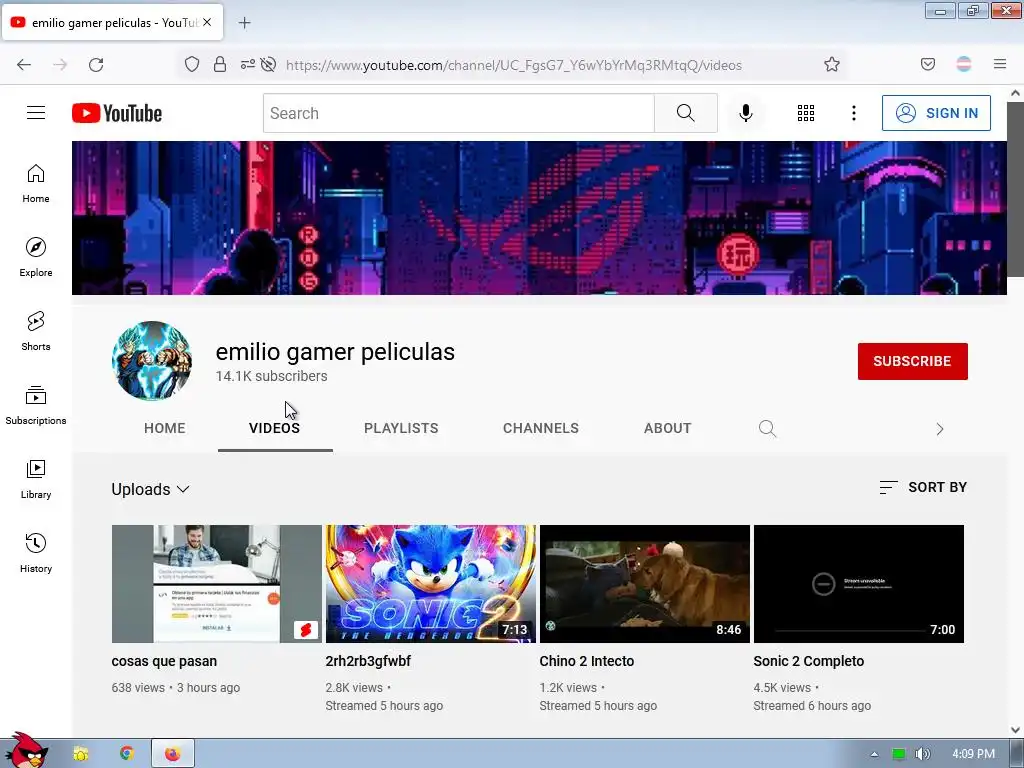This screenshot has height=768, width=1024.
Task: Open the volume control in system tray
Action: [x=922, y=754]
